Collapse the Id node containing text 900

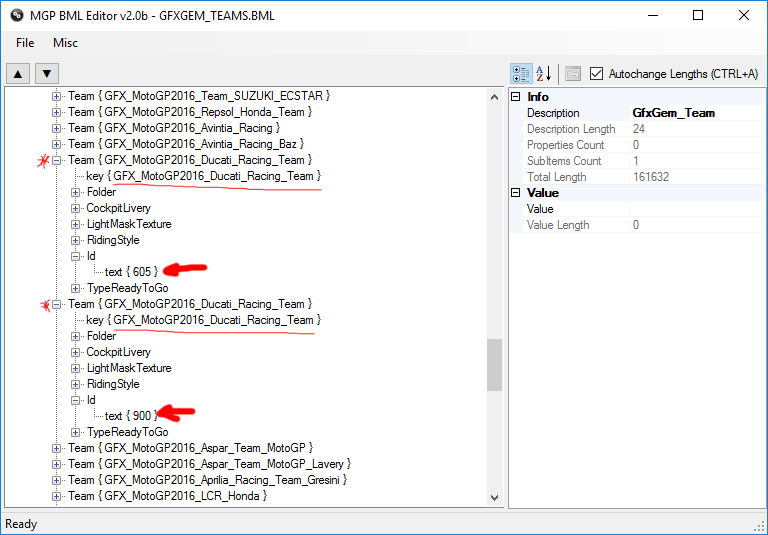pyautogui.click(x=75, y=400)
